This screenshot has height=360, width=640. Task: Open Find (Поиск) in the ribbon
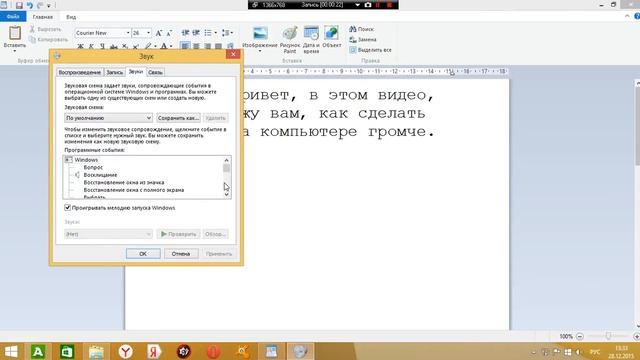[362, 29]
